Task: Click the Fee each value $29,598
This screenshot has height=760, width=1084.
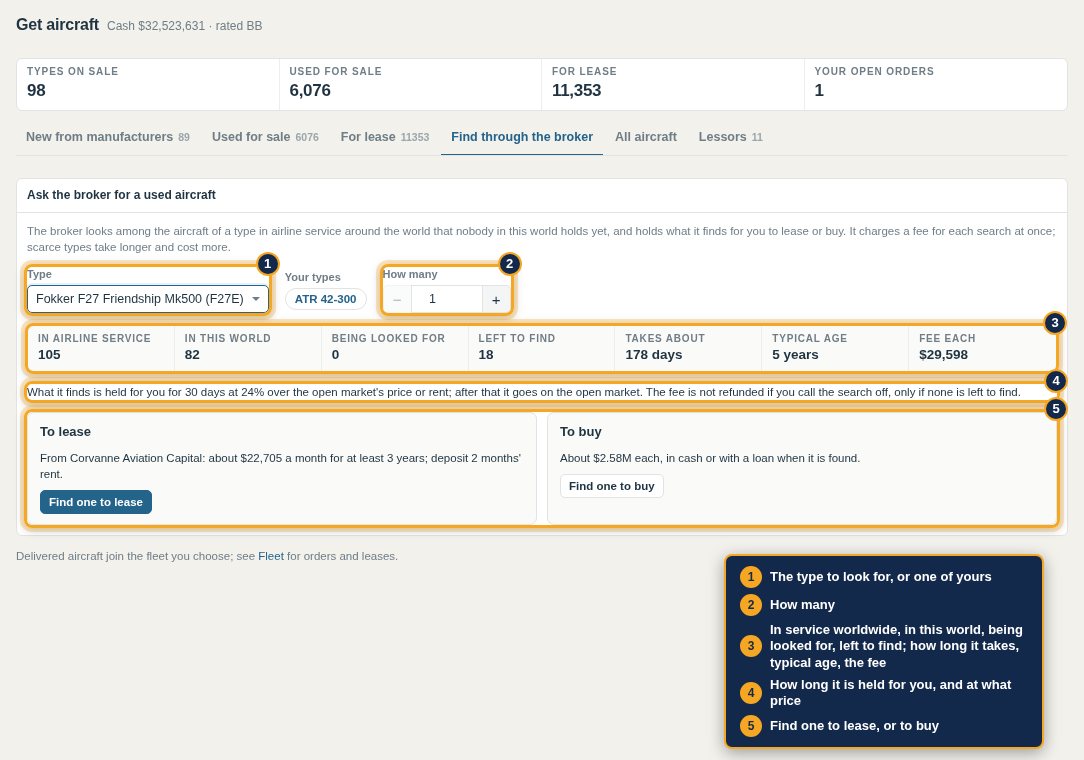Action: tap(944, 355)
